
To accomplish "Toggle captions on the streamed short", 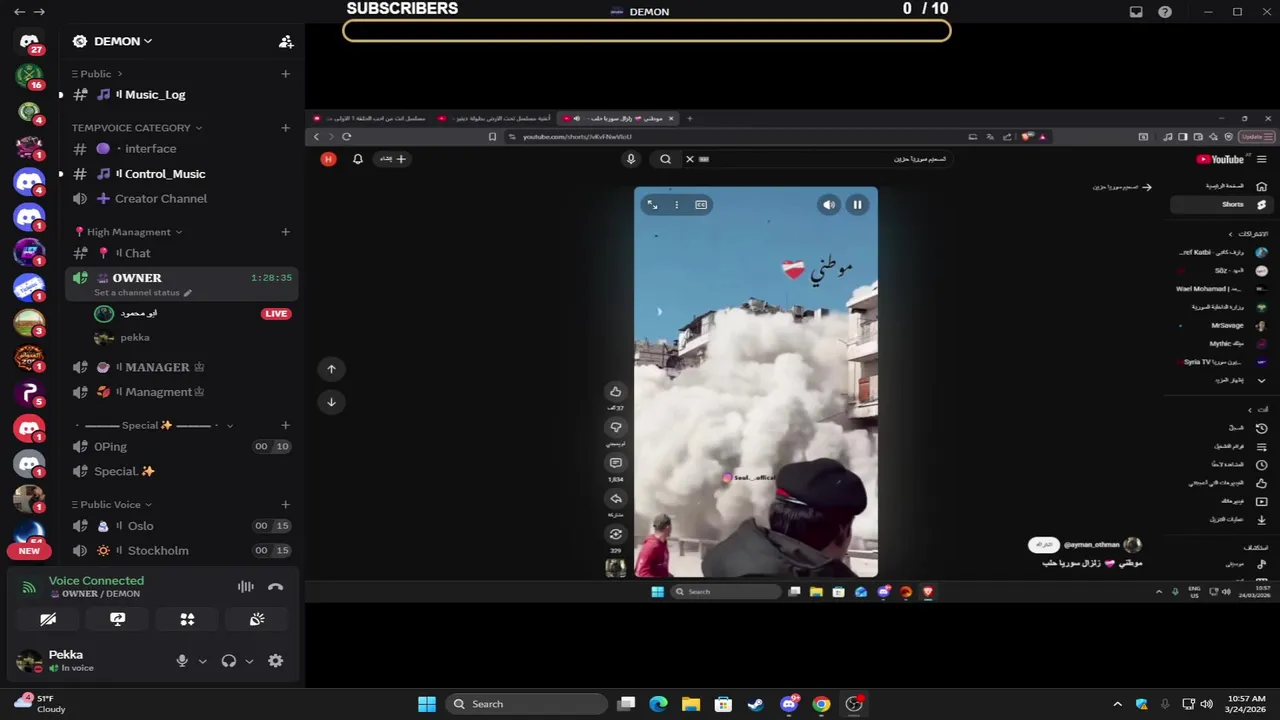I will pyautogui.click(x=701, y=205).
